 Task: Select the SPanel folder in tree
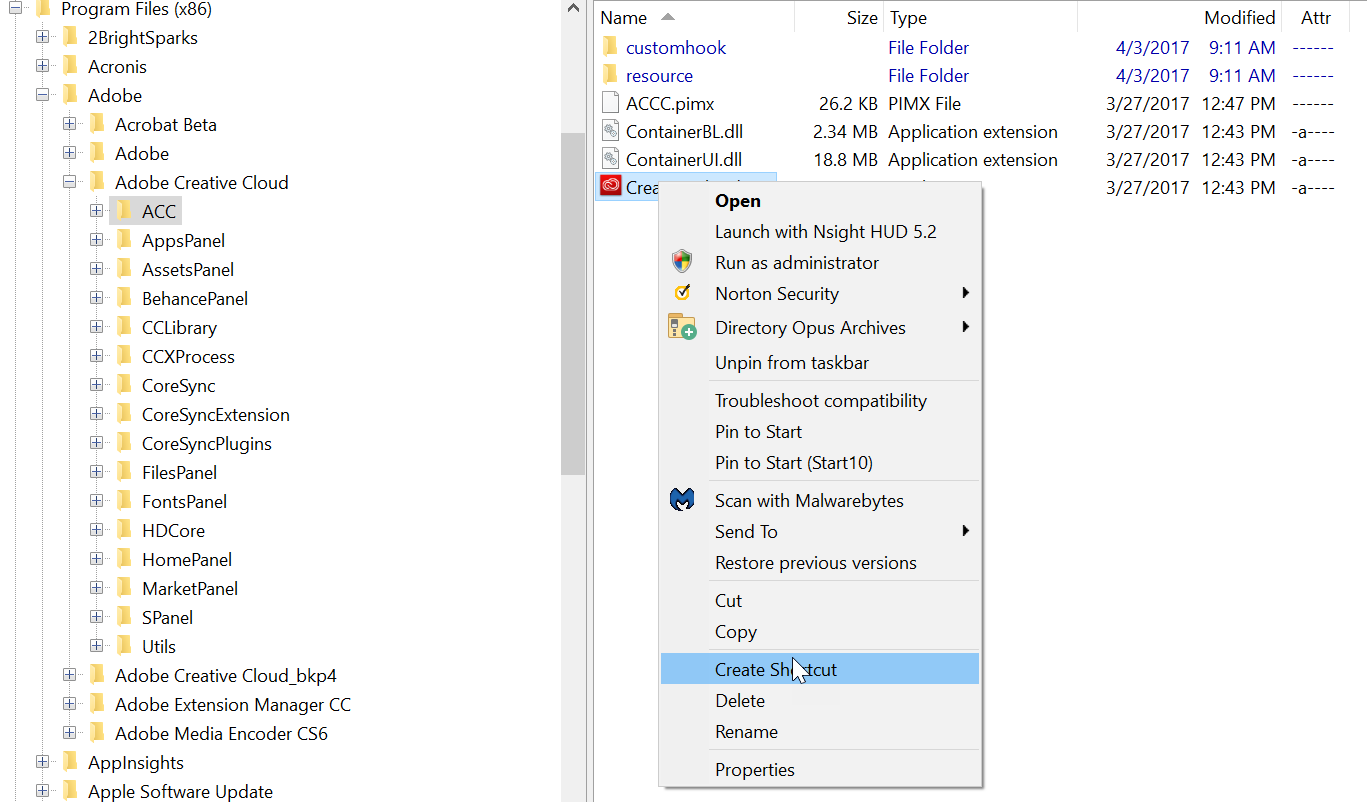pyautogui.click(x=168, y=617)
